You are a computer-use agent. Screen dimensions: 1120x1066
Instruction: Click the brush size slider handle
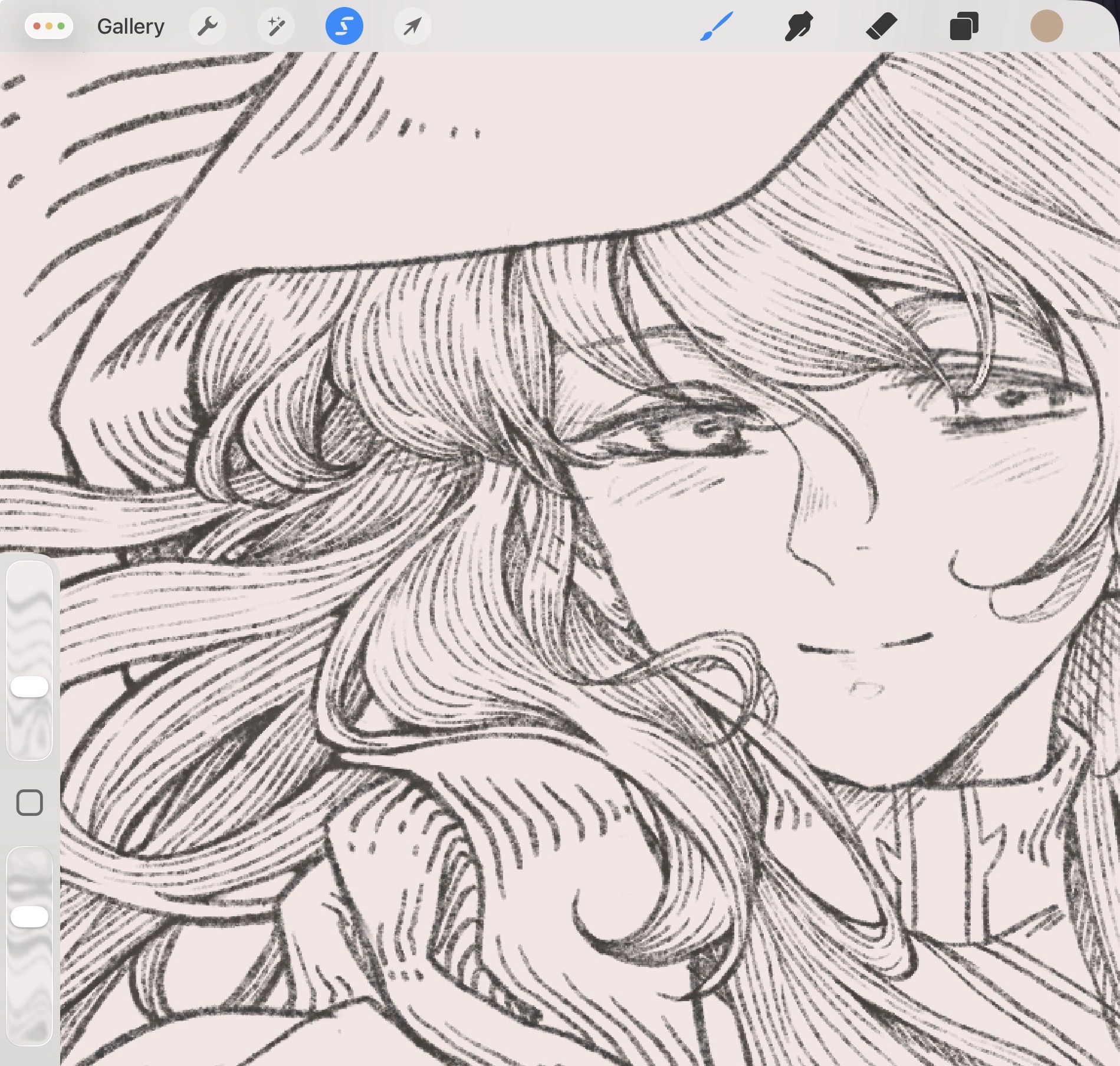[29, 687]
